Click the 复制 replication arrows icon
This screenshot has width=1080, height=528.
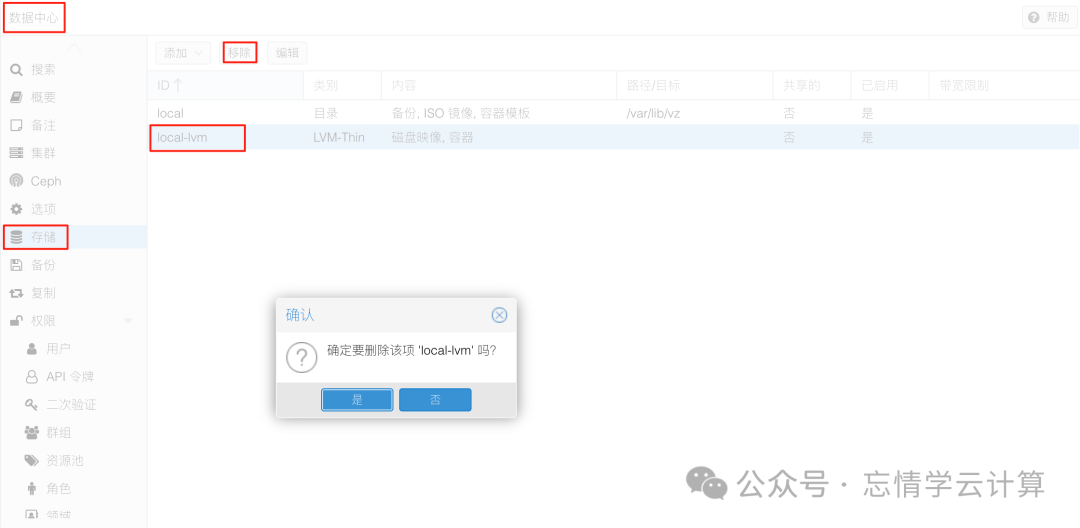pos(16,293)
